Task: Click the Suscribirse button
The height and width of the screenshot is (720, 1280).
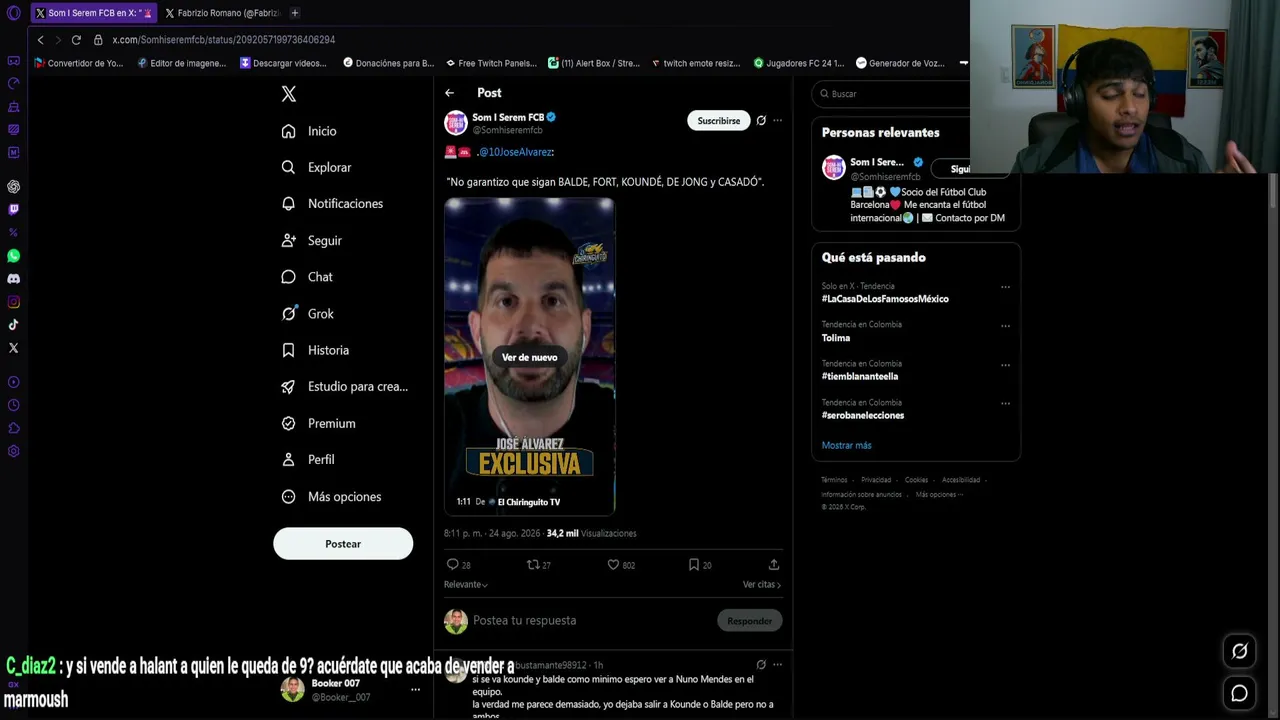Action: 719,121
